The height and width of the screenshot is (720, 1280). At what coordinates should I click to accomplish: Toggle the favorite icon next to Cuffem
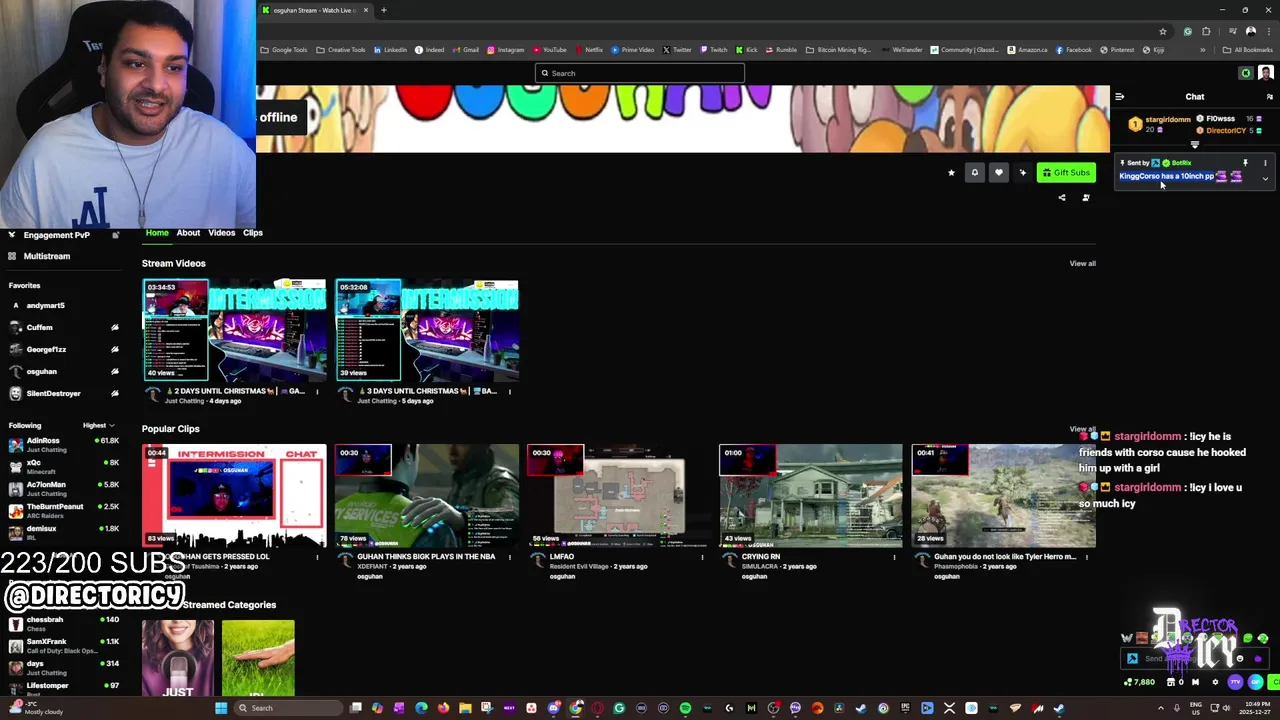coord(115,327)
